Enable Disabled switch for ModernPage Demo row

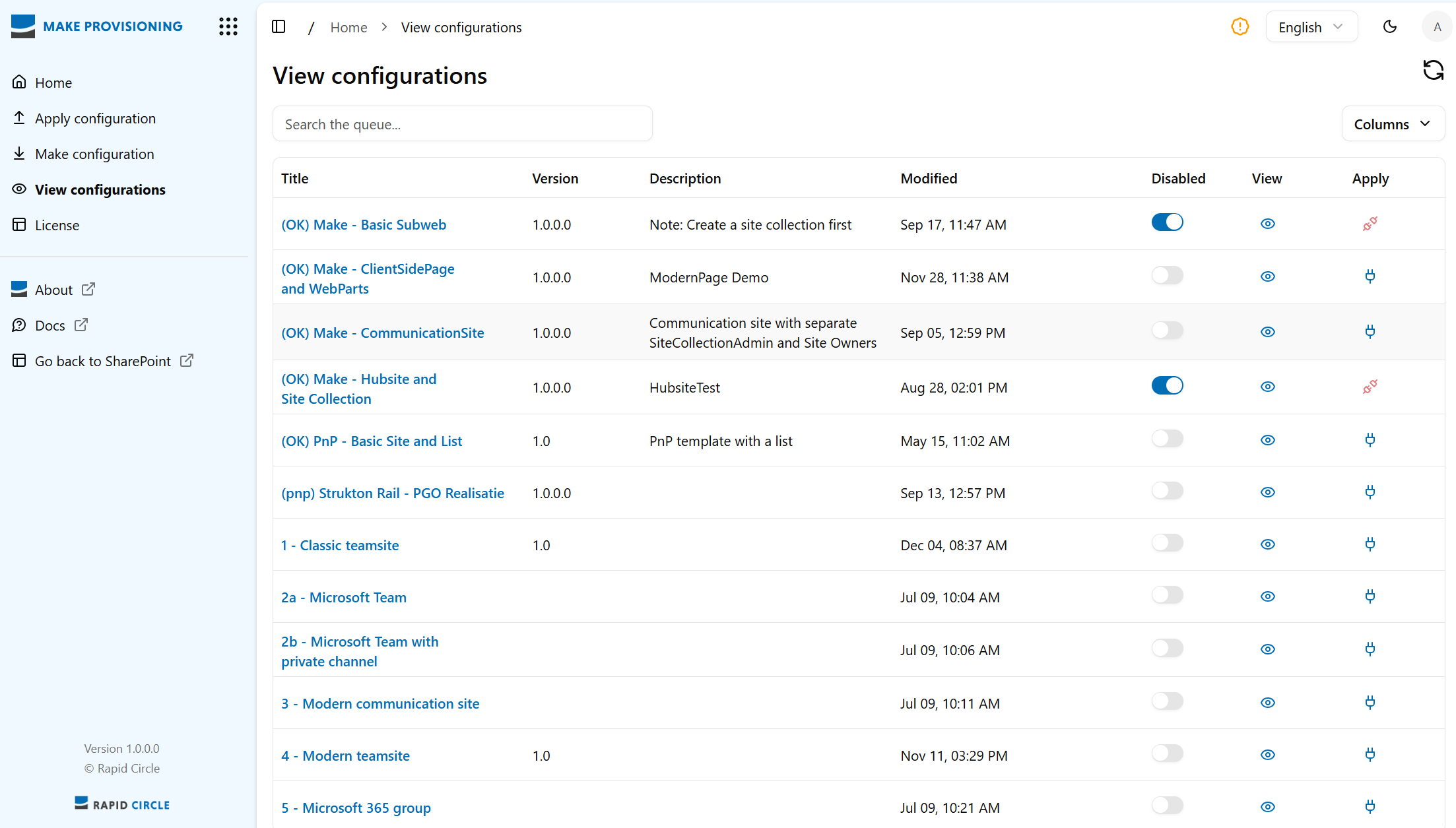(x=1167, y=275)
